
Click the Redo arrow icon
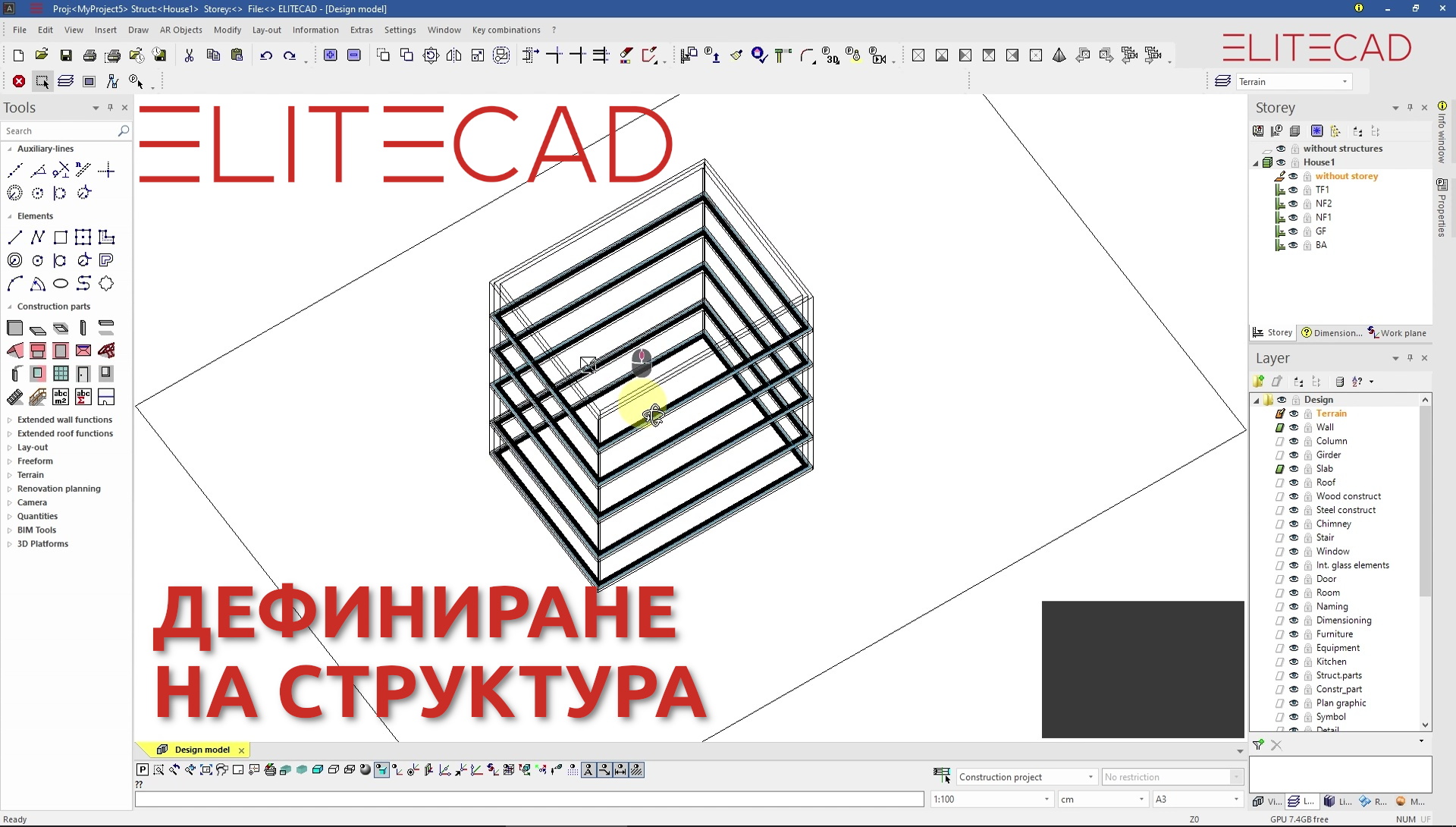[290, 55]
